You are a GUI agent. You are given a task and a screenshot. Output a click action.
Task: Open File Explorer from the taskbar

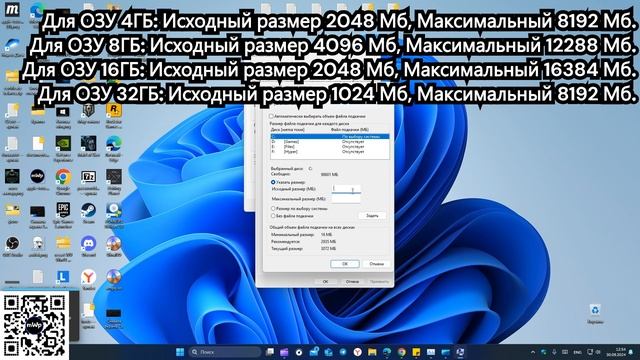coord(372,352)
